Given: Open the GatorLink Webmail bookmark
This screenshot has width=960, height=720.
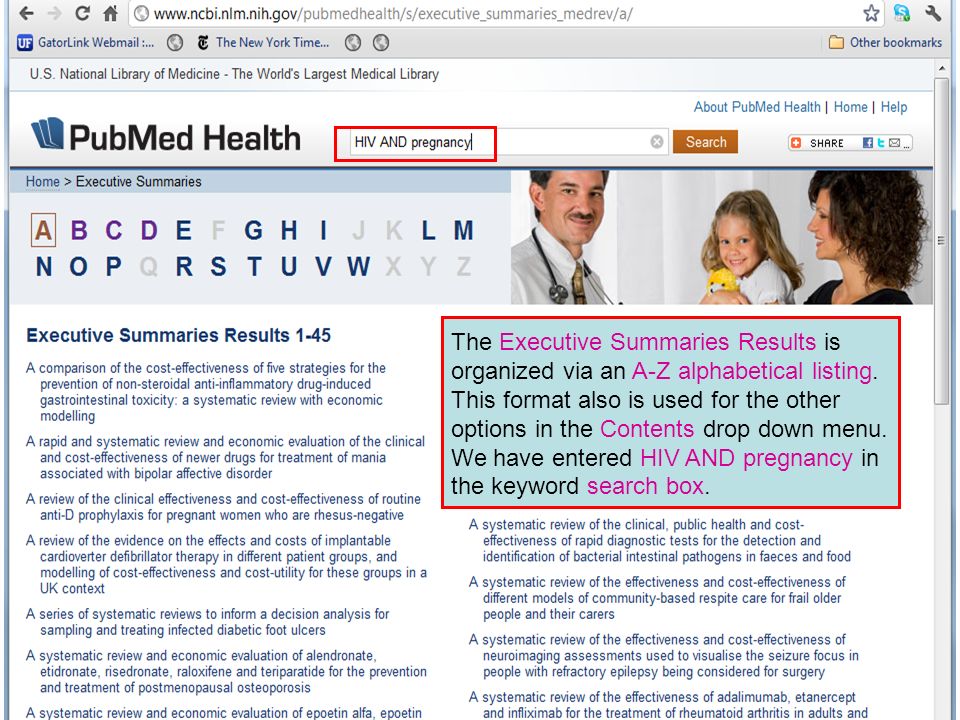Looking at the screenshot, I should coord(86,42).
